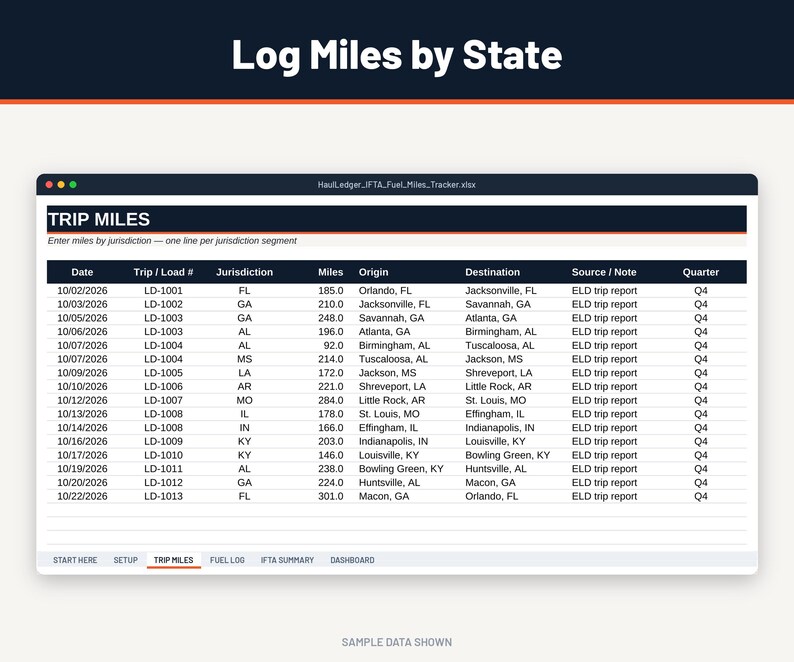The height and width of the screenshot is (662, 794).
Task: Click the Source / Note column header
Action: [604, 272]
